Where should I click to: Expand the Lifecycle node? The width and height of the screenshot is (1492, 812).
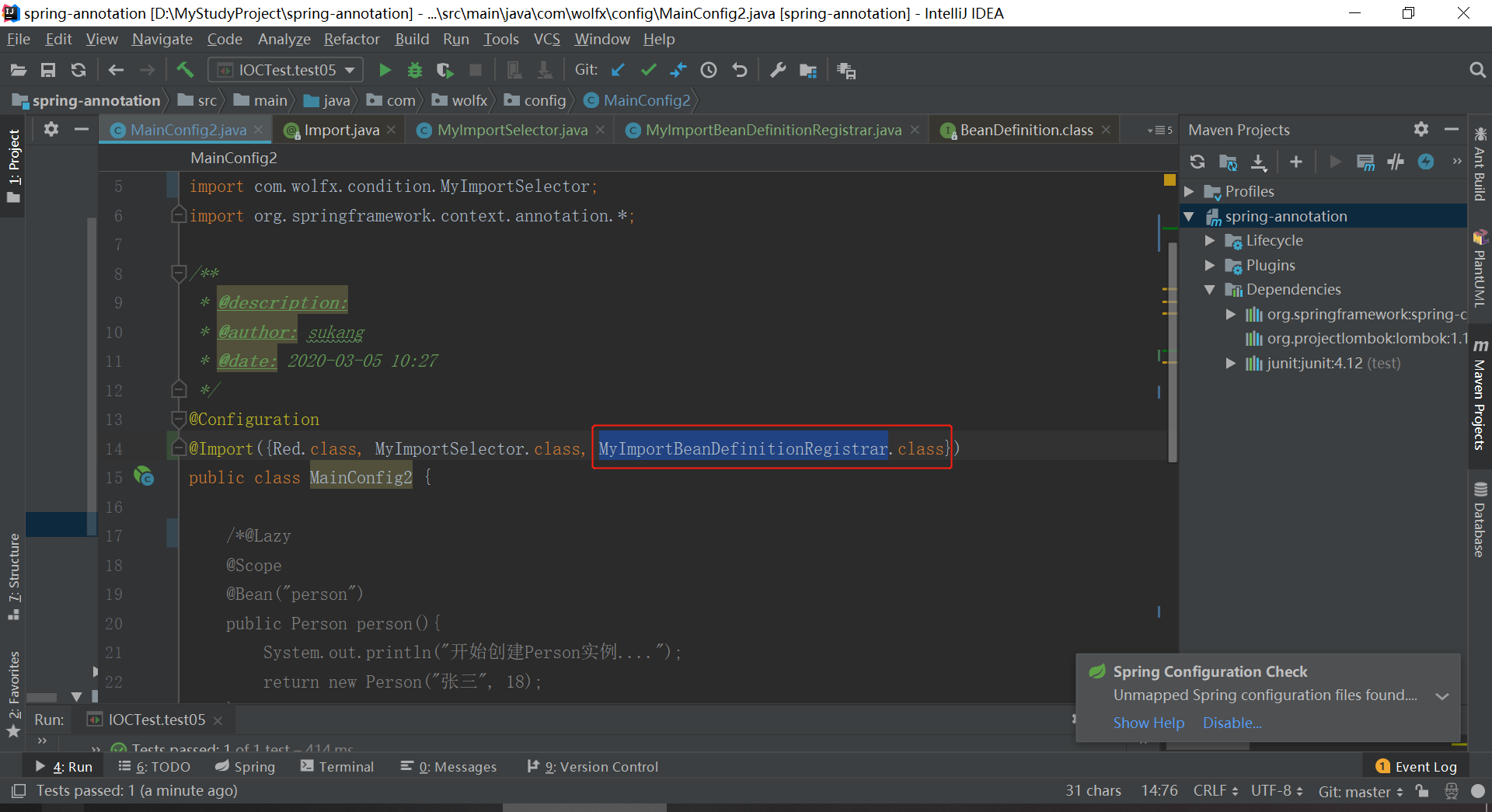point(1210,241)
